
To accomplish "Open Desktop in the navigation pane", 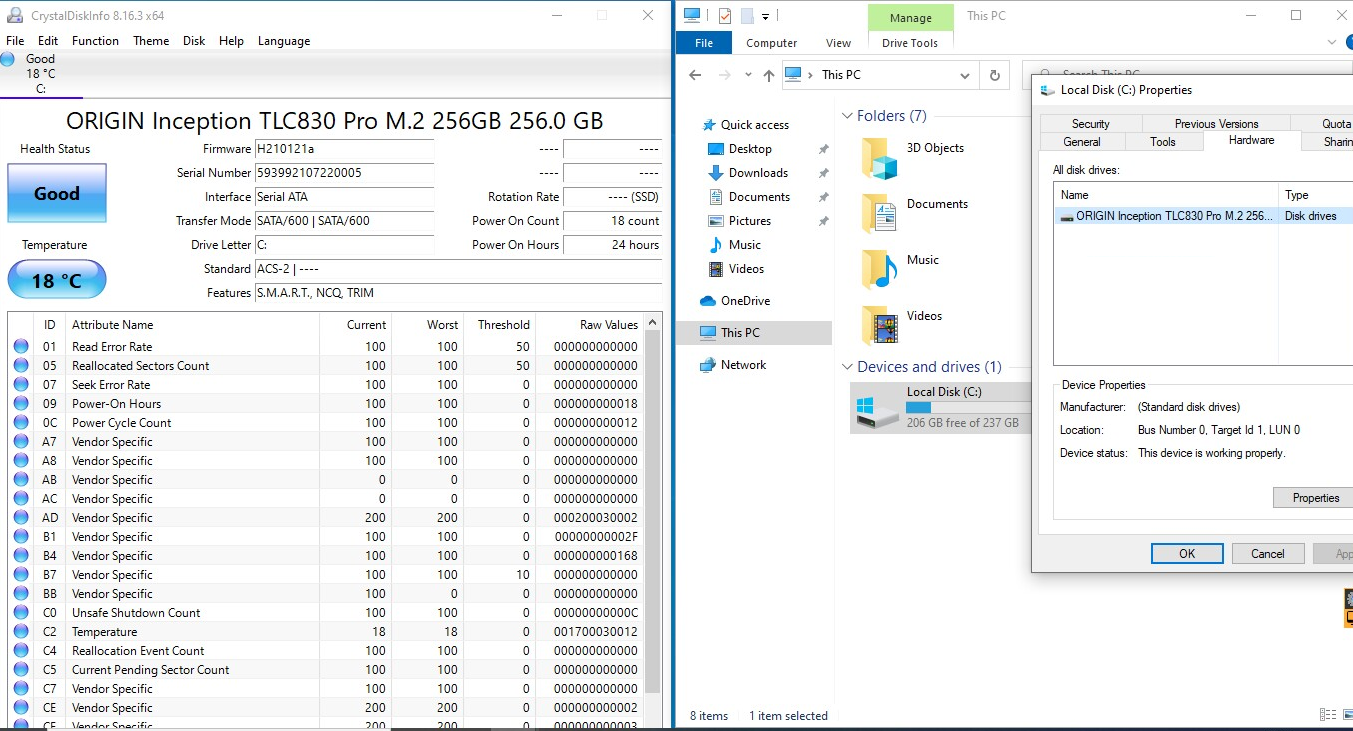I will [750, 149].
